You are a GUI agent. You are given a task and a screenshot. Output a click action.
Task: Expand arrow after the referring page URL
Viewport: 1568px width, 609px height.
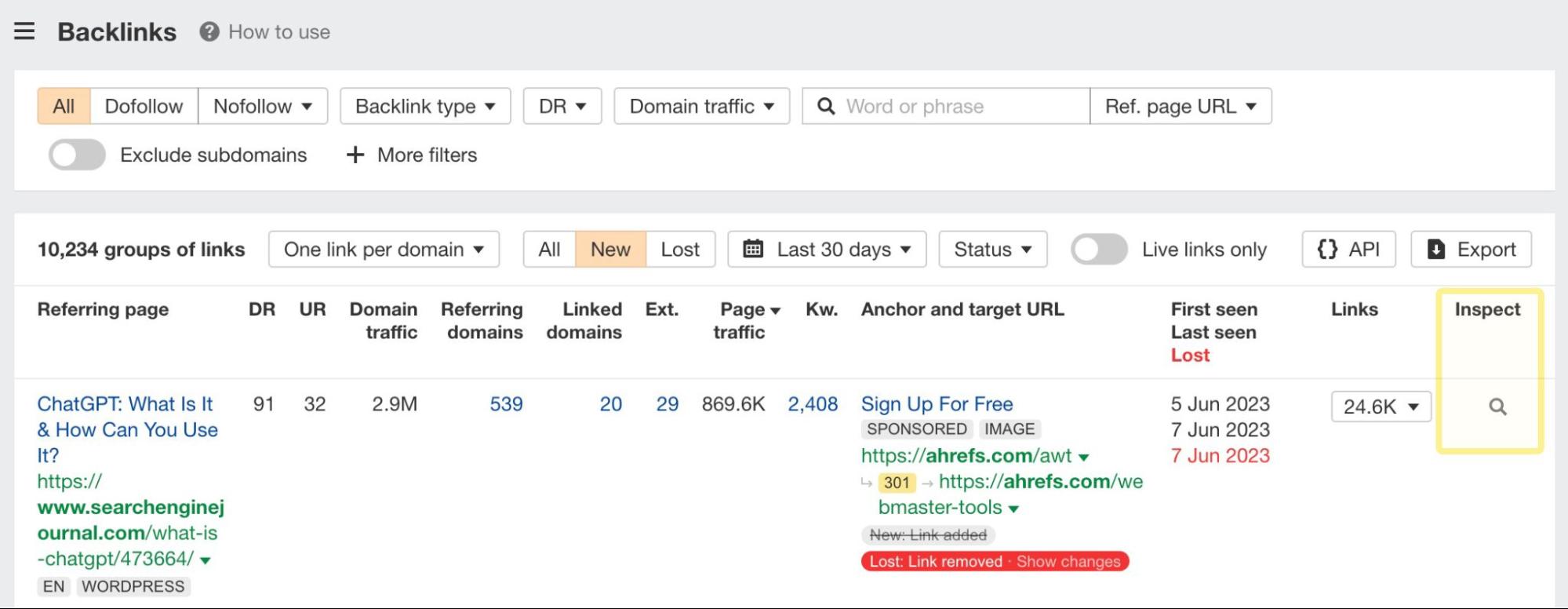[x=206, y=560]
